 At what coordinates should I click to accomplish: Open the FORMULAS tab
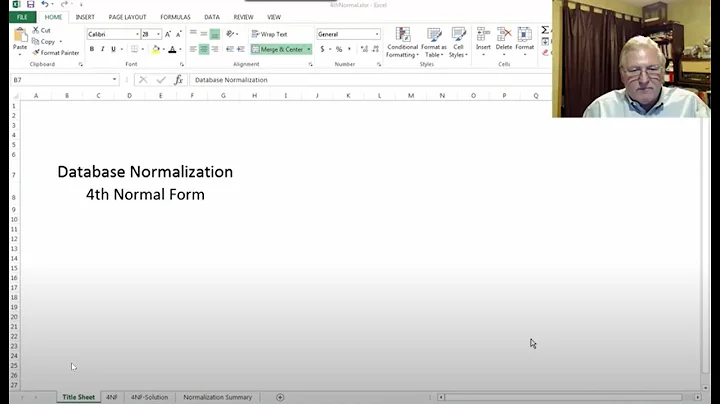175,17
